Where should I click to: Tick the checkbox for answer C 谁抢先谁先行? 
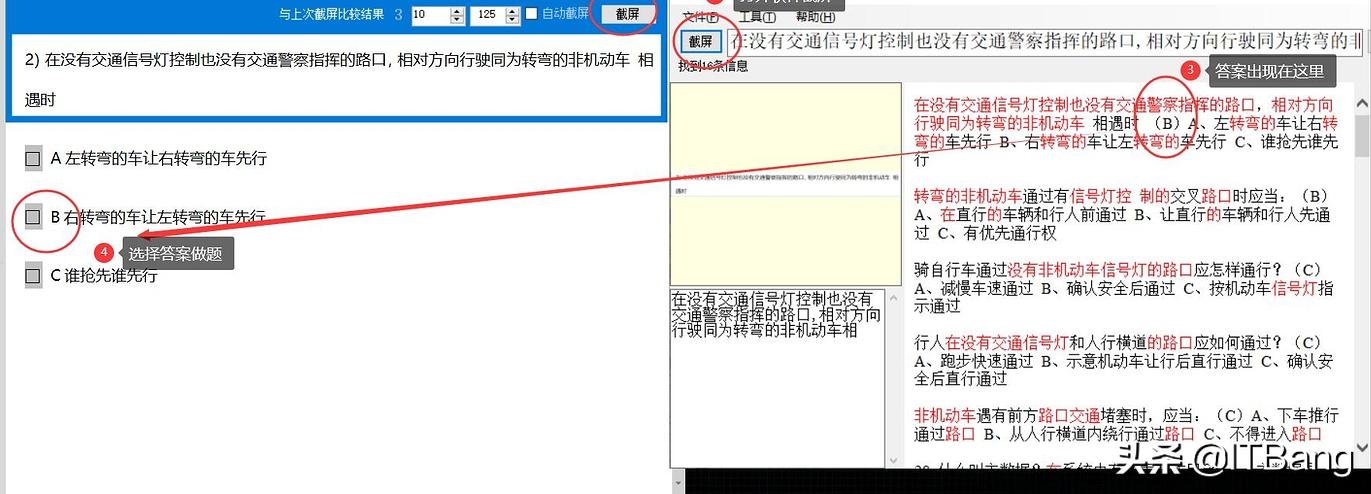(x=33, y=276)
